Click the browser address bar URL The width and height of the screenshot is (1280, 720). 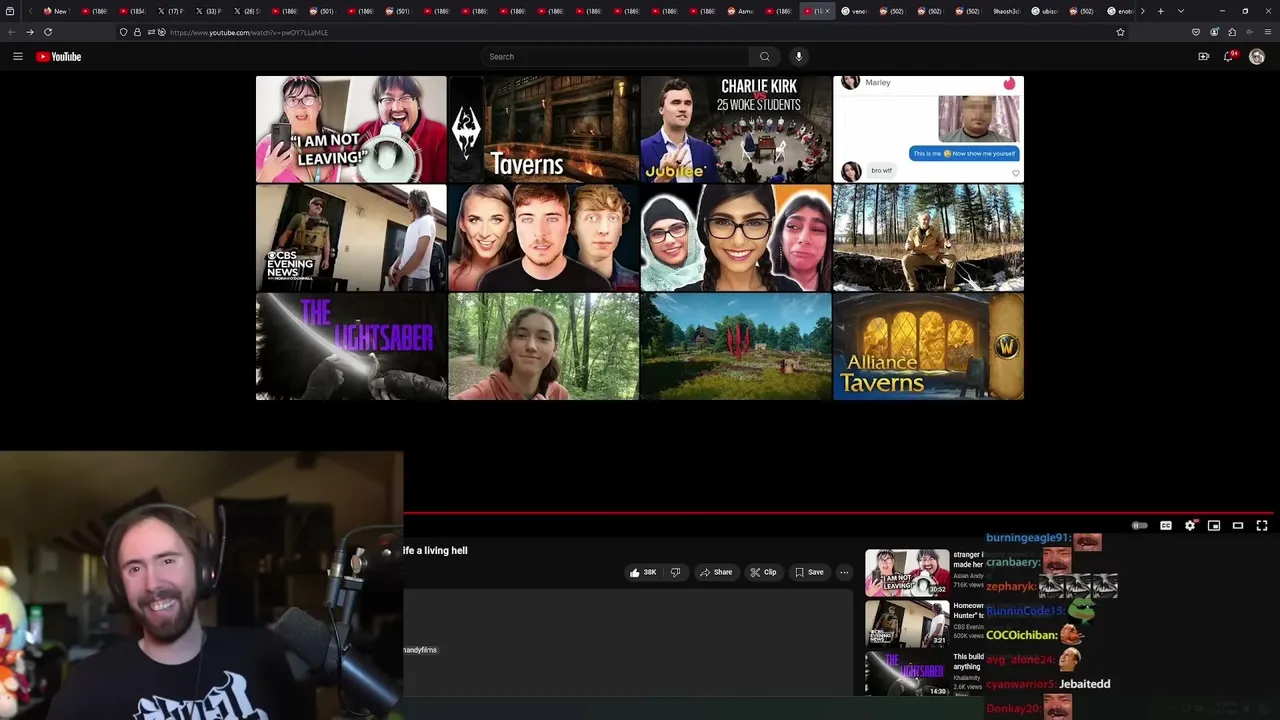pos(249,32)
